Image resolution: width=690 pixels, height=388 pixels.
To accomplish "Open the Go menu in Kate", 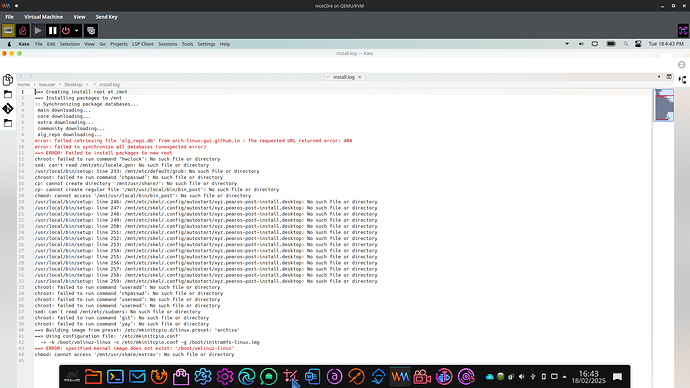I will click(103, 44).
